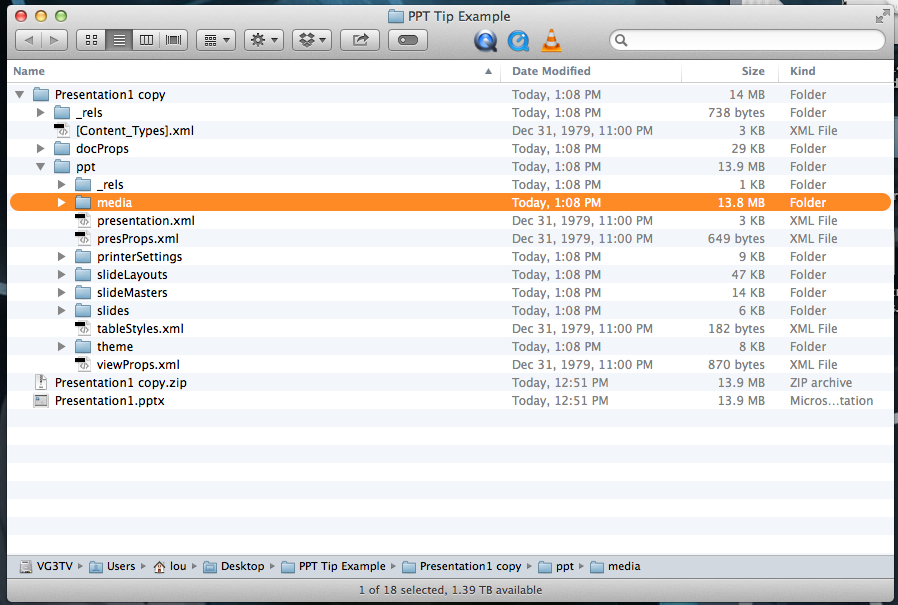Sort by the Size column header

click(730, 71)
